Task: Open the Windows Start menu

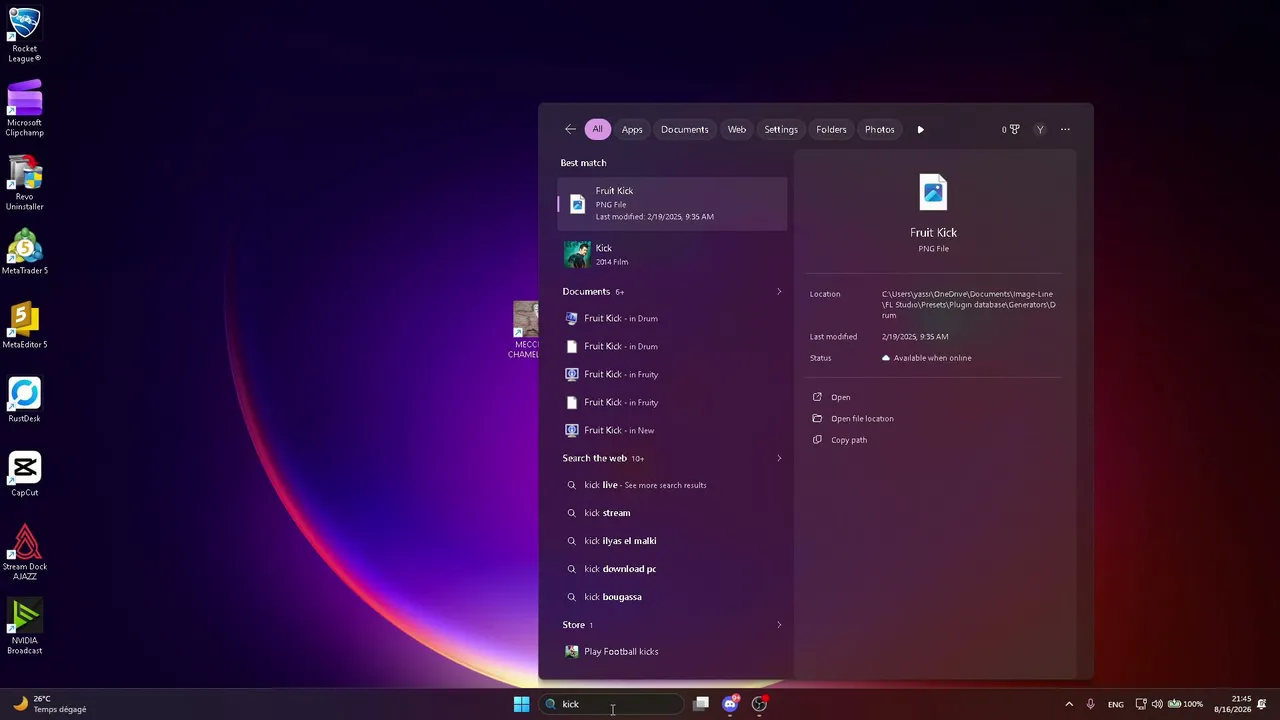Action: (521, 704)
